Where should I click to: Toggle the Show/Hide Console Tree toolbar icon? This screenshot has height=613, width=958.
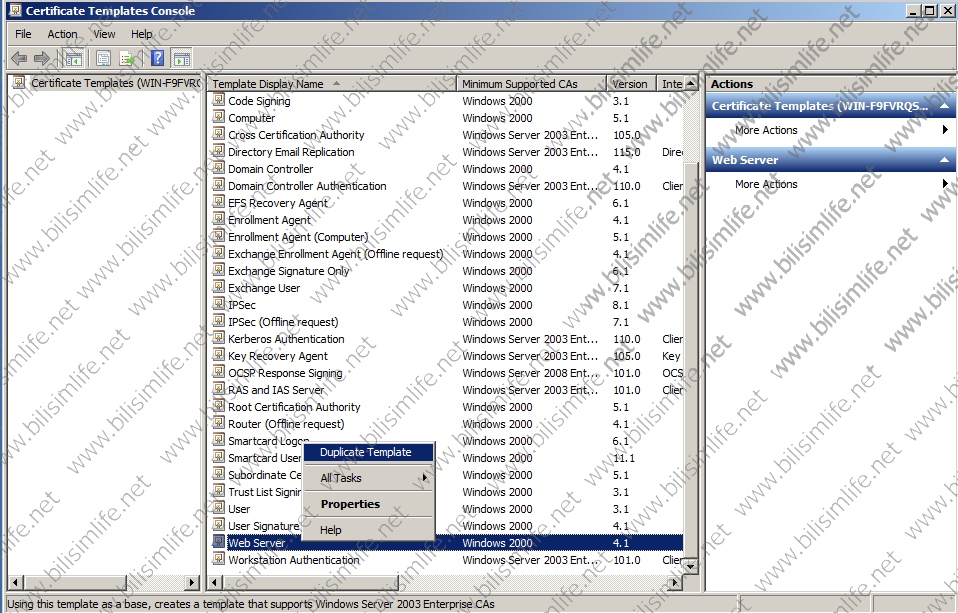[x=73, y=58]
